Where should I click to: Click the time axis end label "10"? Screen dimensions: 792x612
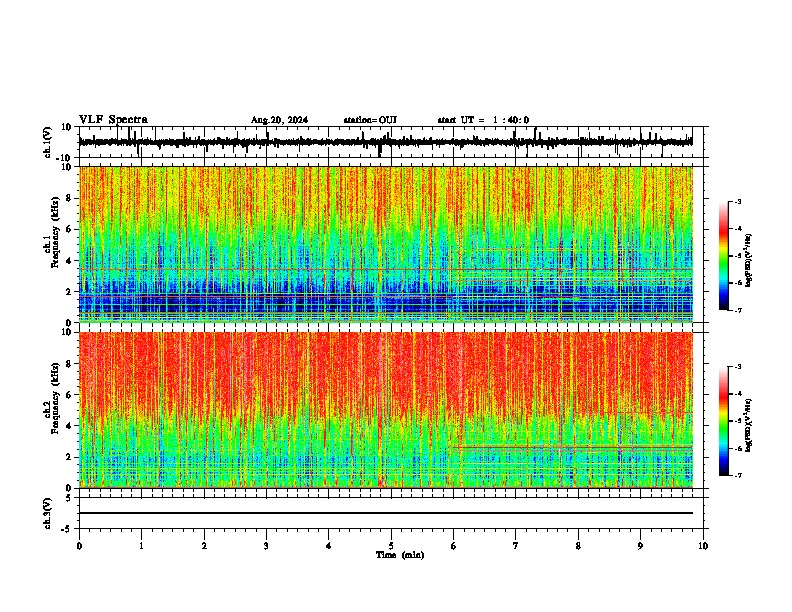pos(703,546)
